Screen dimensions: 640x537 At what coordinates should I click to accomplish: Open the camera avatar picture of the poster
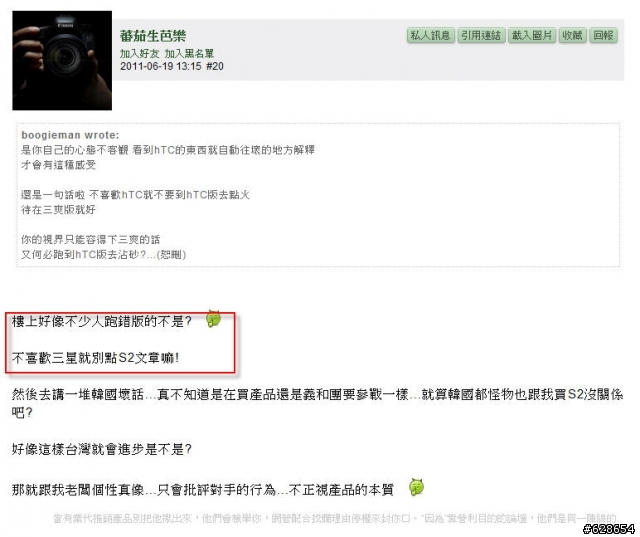tap(62, 60)
